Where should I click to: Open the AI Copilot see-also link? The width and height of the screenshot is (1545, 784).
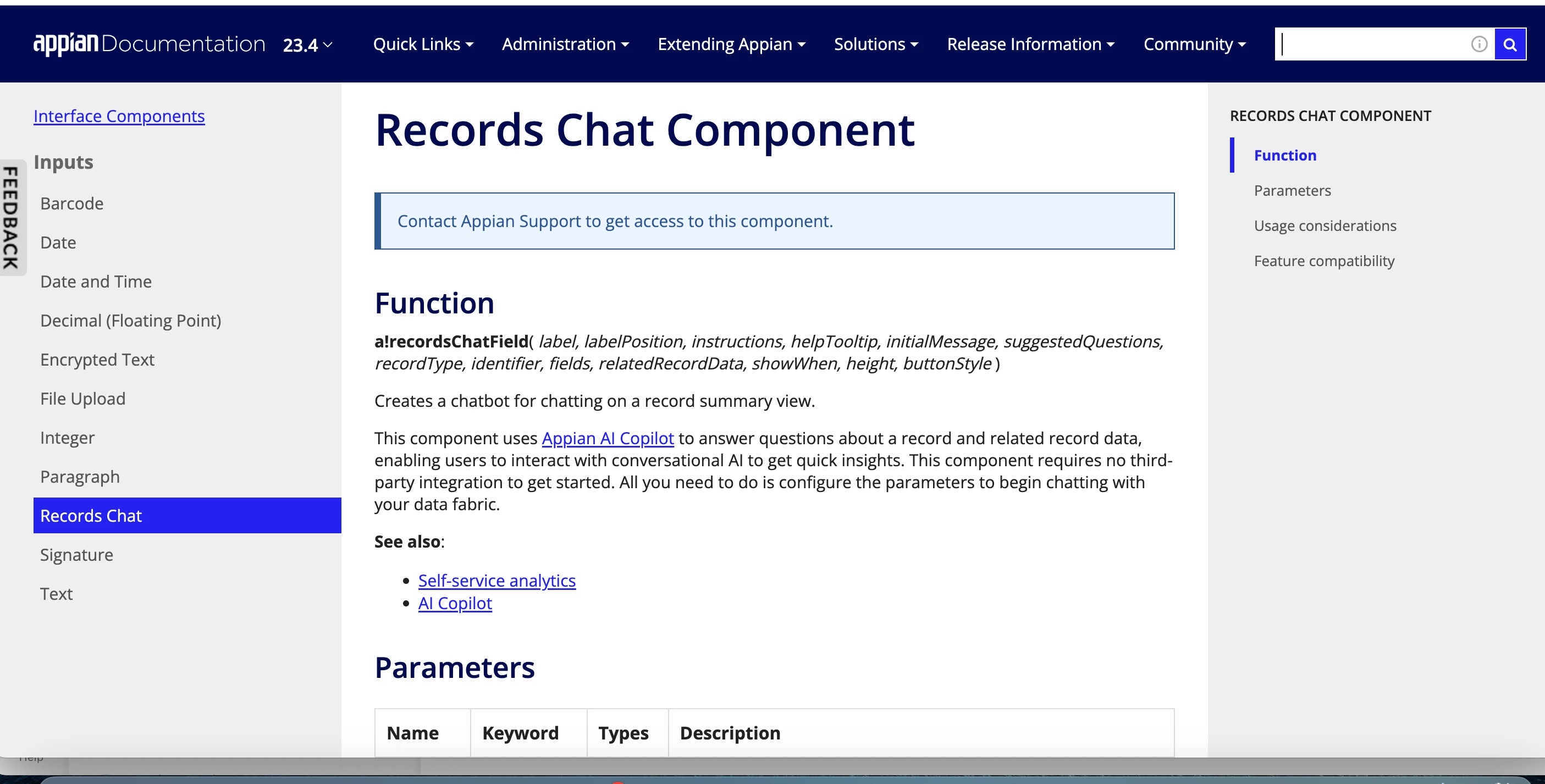point(455,603)
